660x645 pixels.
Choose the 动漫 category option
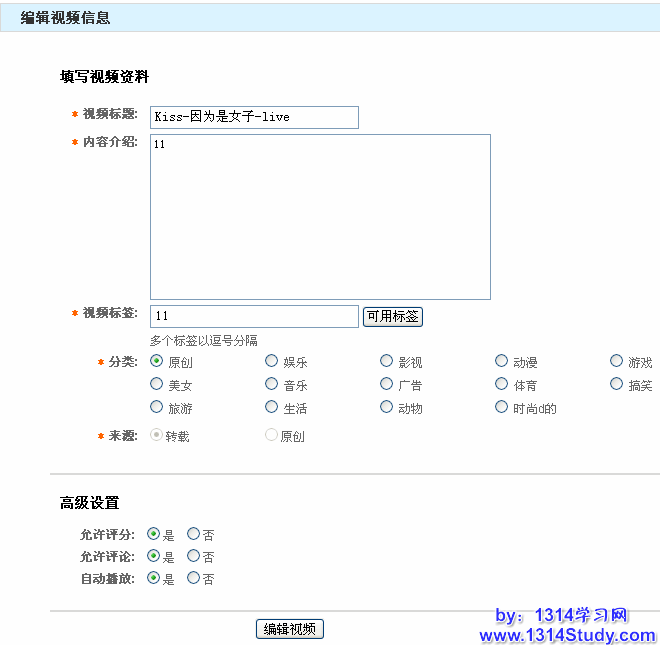[x=502, y=361]
